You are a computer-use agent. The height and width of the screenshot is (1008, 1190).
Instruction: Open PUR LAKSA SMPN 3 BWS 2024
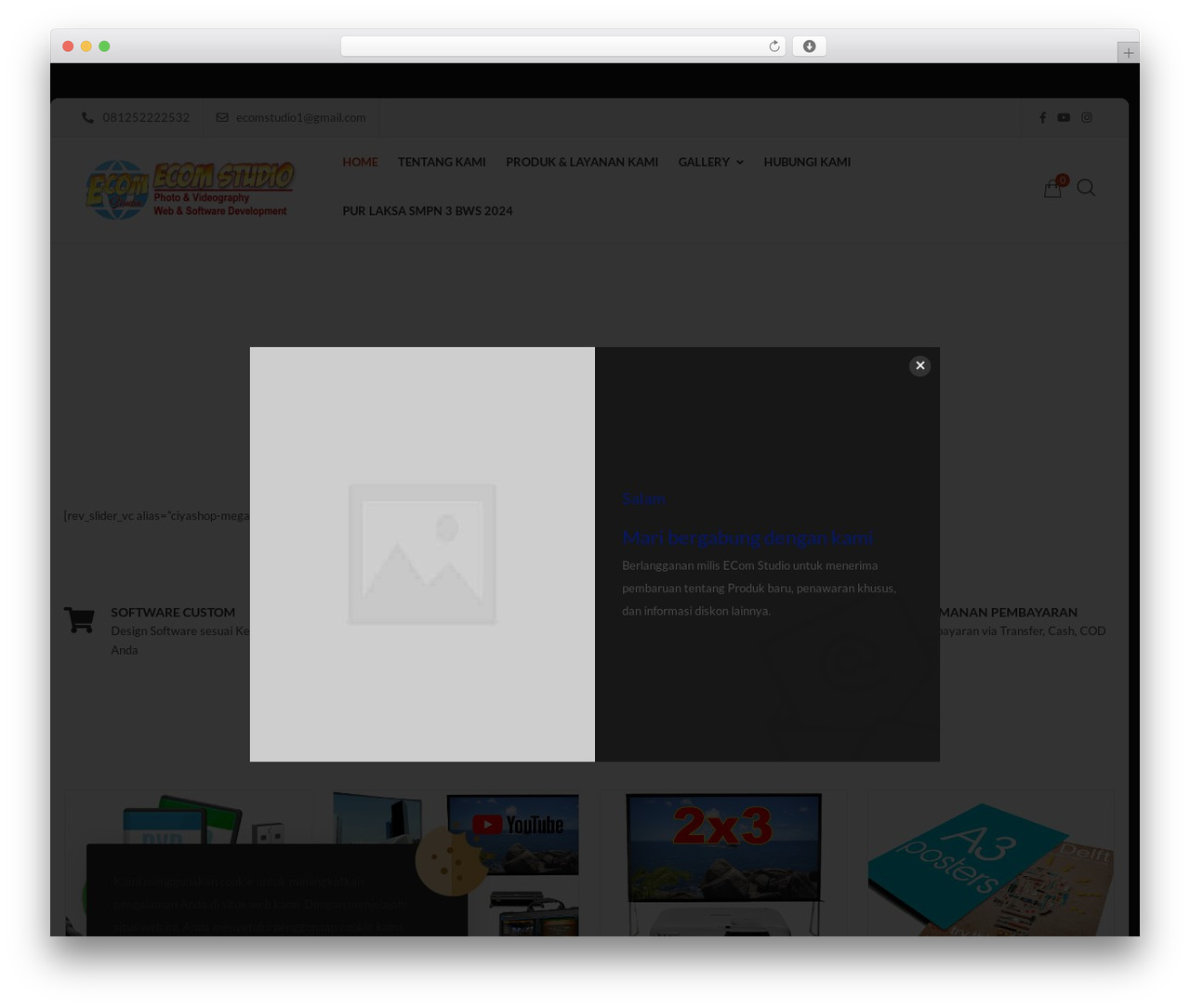428,211
